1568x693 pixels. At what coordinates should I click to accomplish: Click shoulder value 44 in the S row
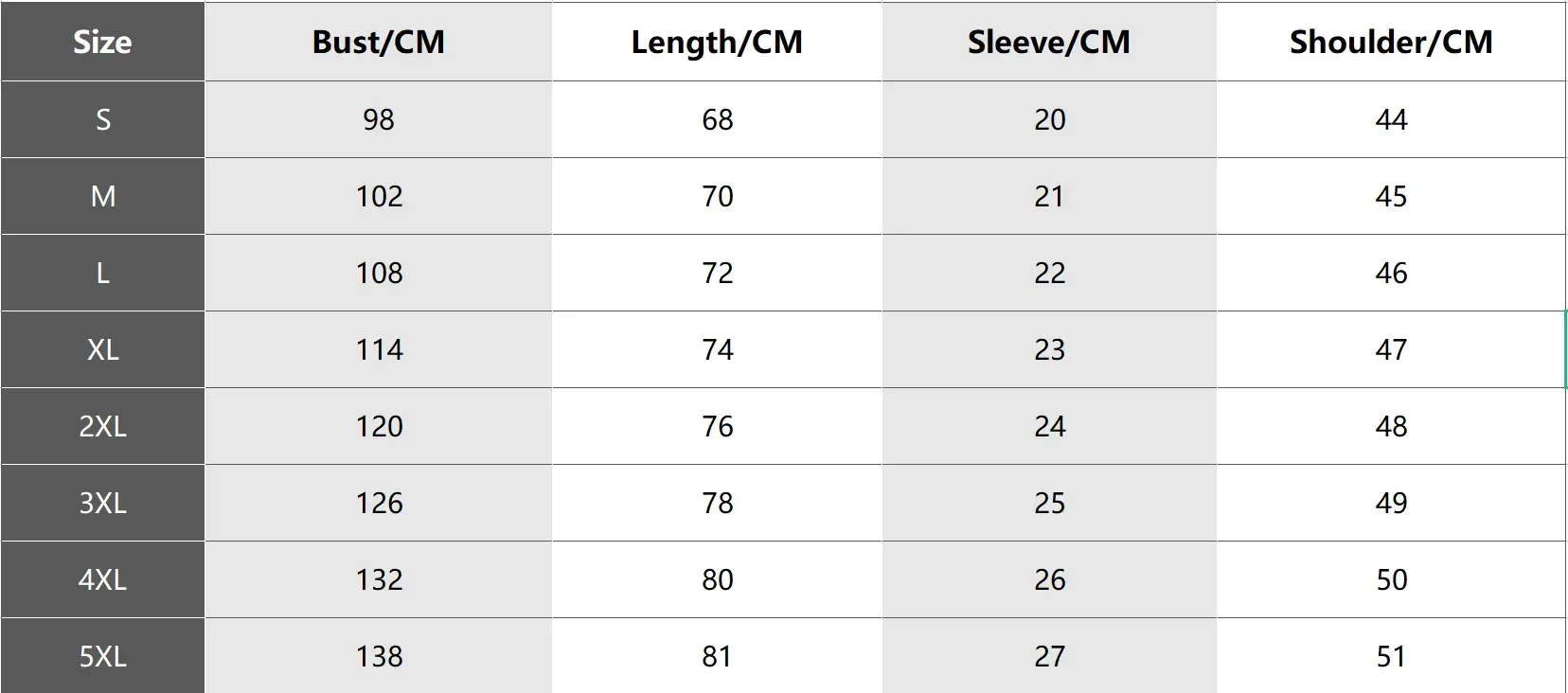click(1391, 119)
